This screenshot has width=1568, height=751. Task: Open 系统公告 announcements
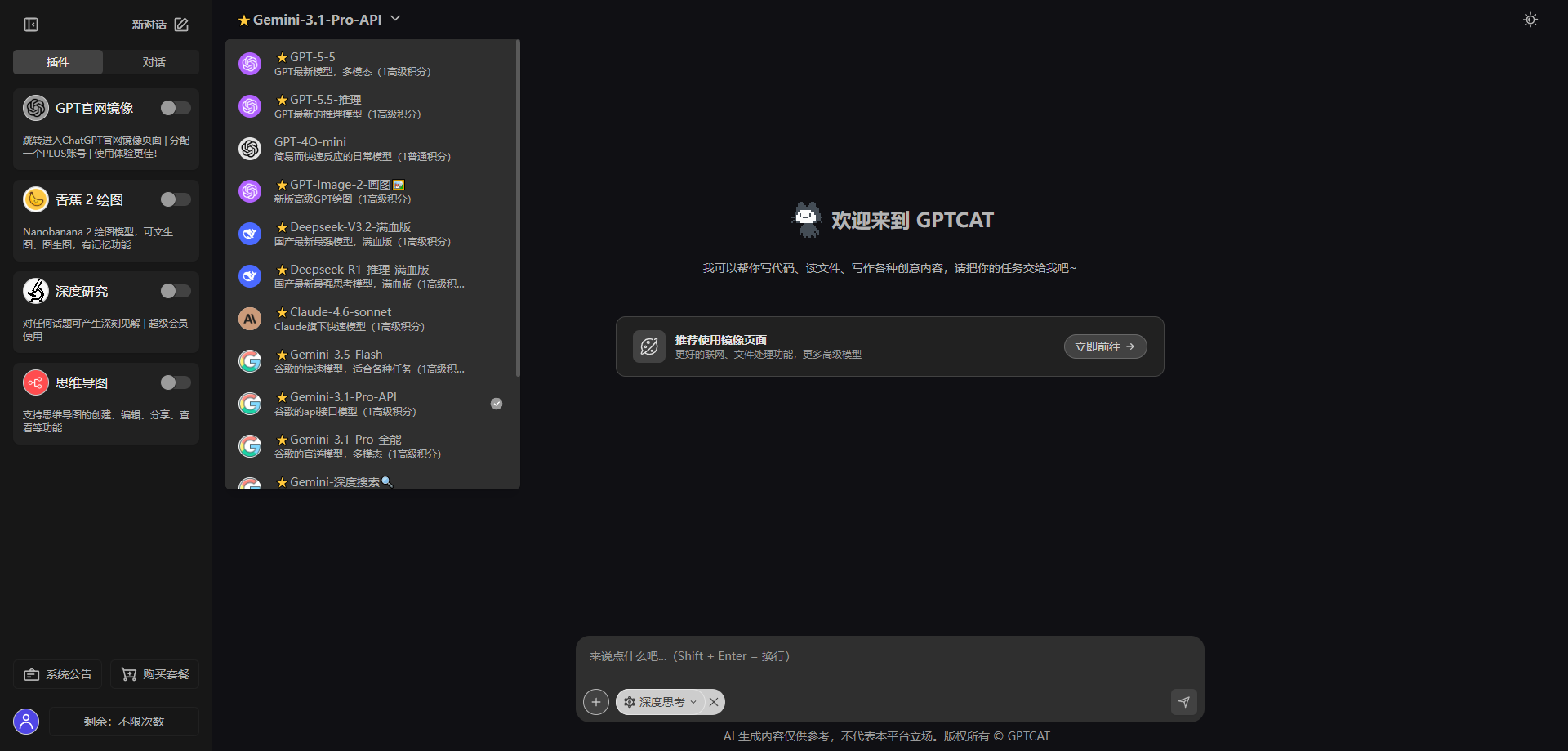click(x=58, y=674)
